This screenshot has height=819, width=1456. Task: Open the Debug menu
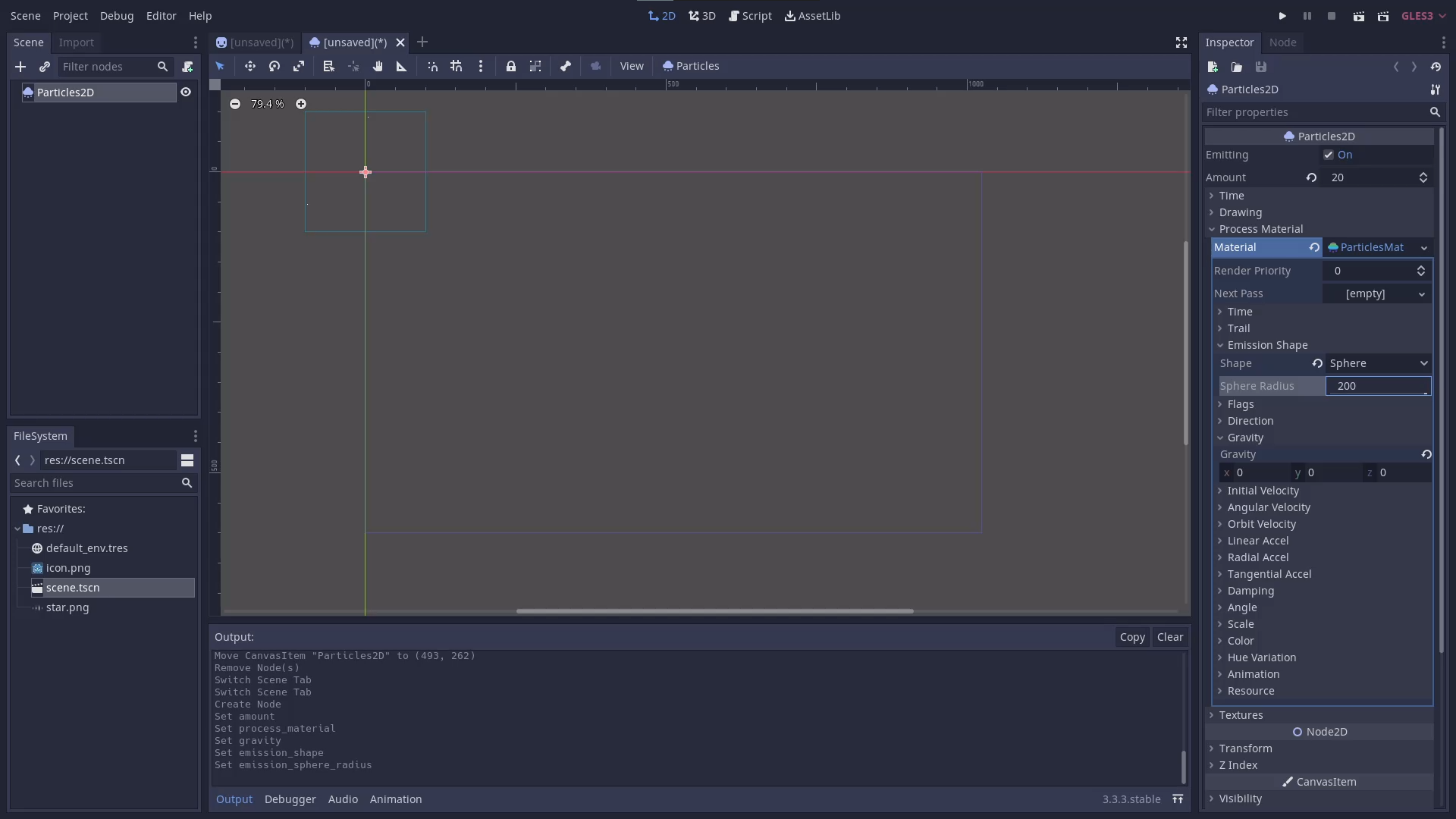click(x=117, y=16)
